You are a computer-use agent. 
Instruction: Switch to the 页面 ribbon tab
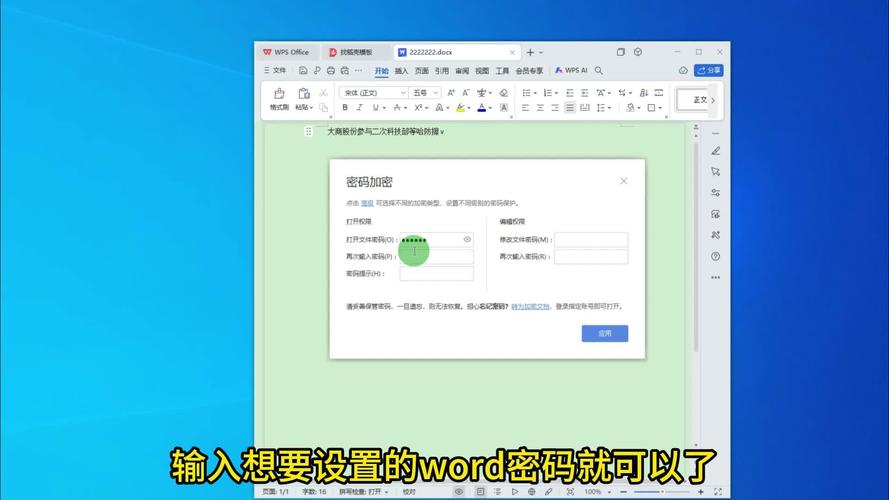(421, 71)
